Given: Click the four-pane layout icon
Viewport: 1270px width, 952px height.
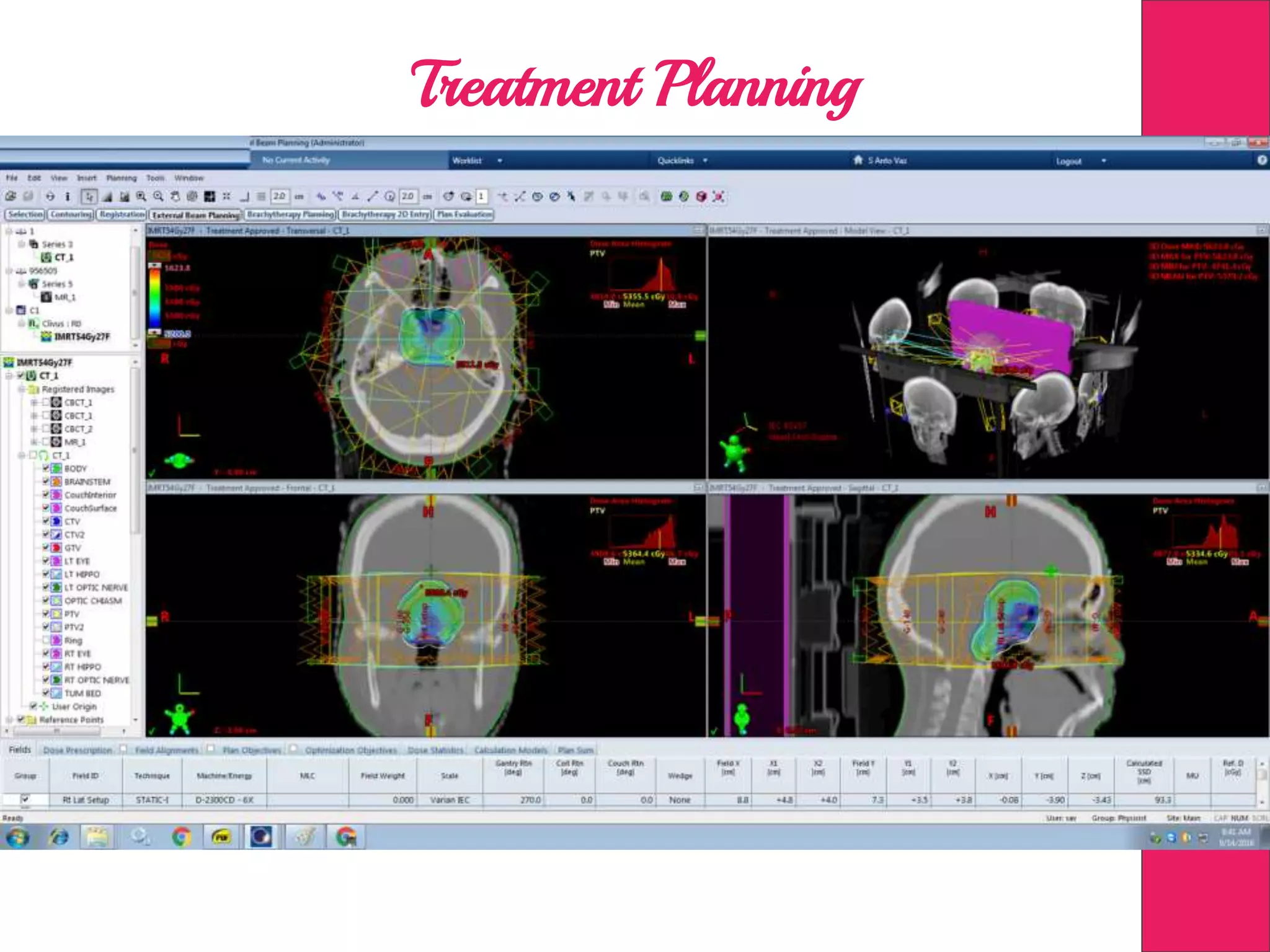Looking at the screenshot, I should [210, 196].
